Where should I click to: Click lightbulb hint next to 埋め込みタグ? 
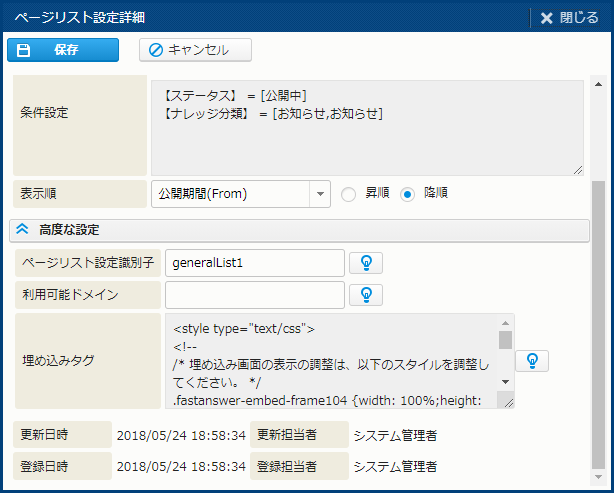[x=532, y=360]
